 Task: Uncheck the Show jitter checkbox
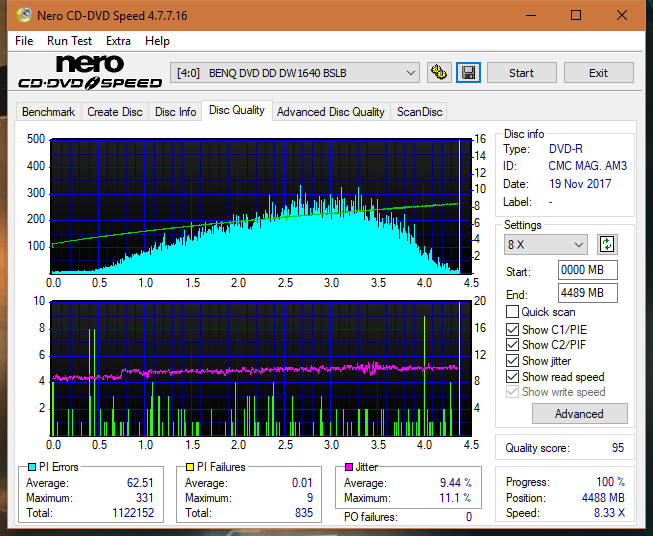point(512,361)
